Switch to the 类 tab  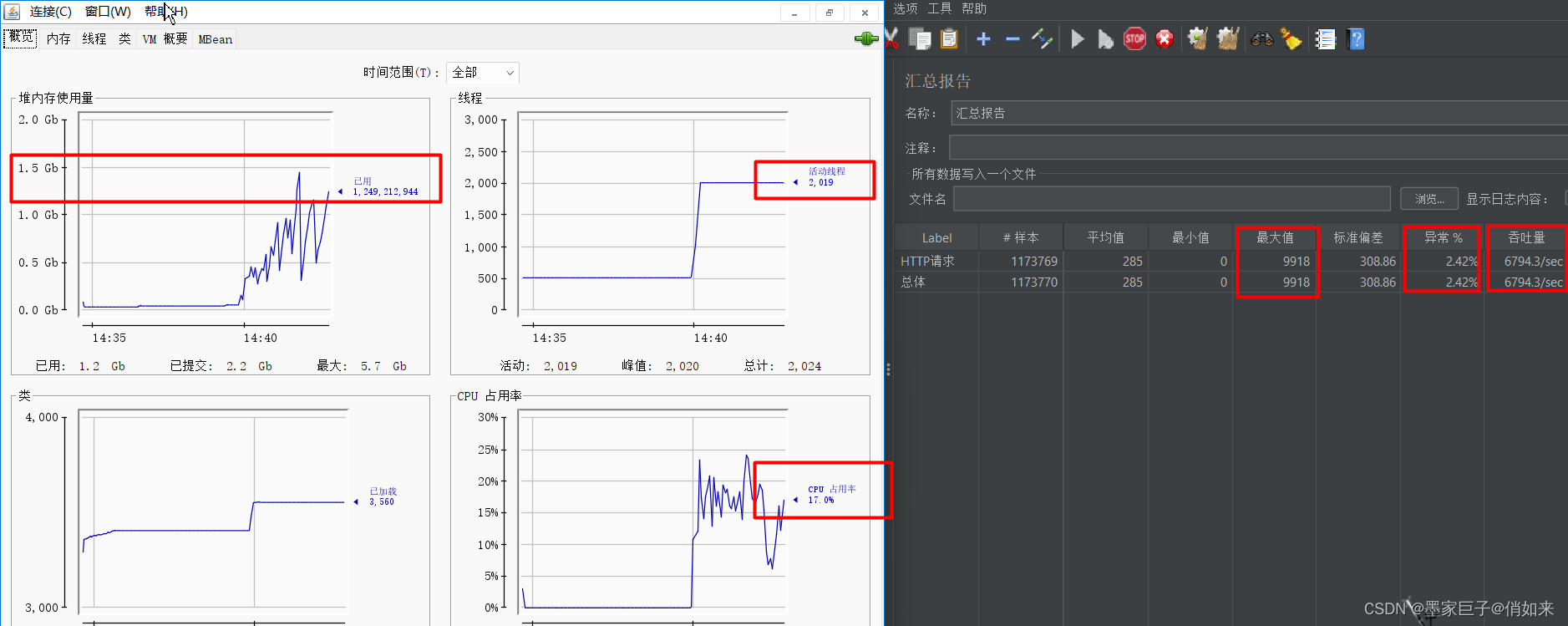coord(124,39)
